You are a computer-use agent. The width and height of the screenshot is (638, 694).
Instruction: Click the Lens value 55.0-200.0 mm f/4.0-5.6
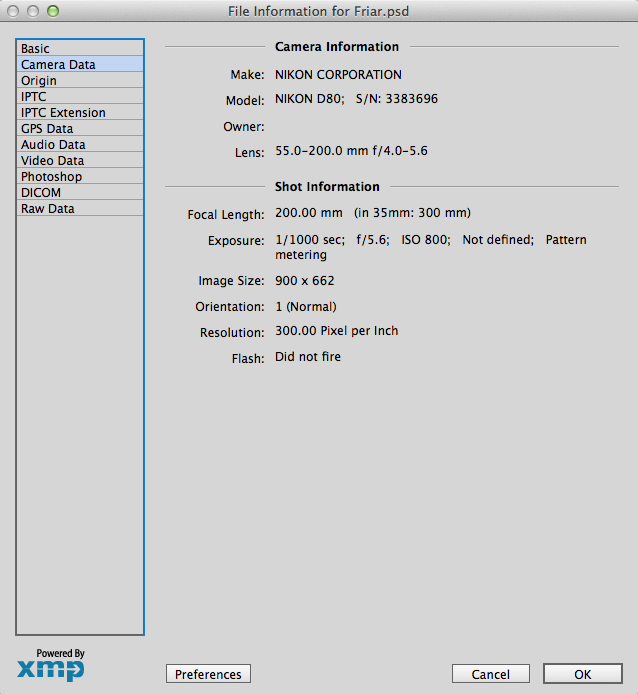coord(351,150)
